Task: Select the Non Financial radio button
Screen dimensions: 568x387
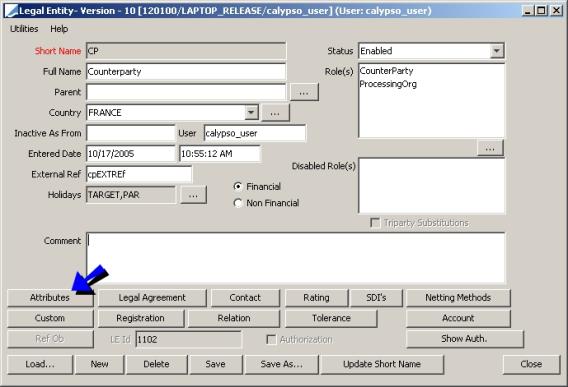Action: 238,203
